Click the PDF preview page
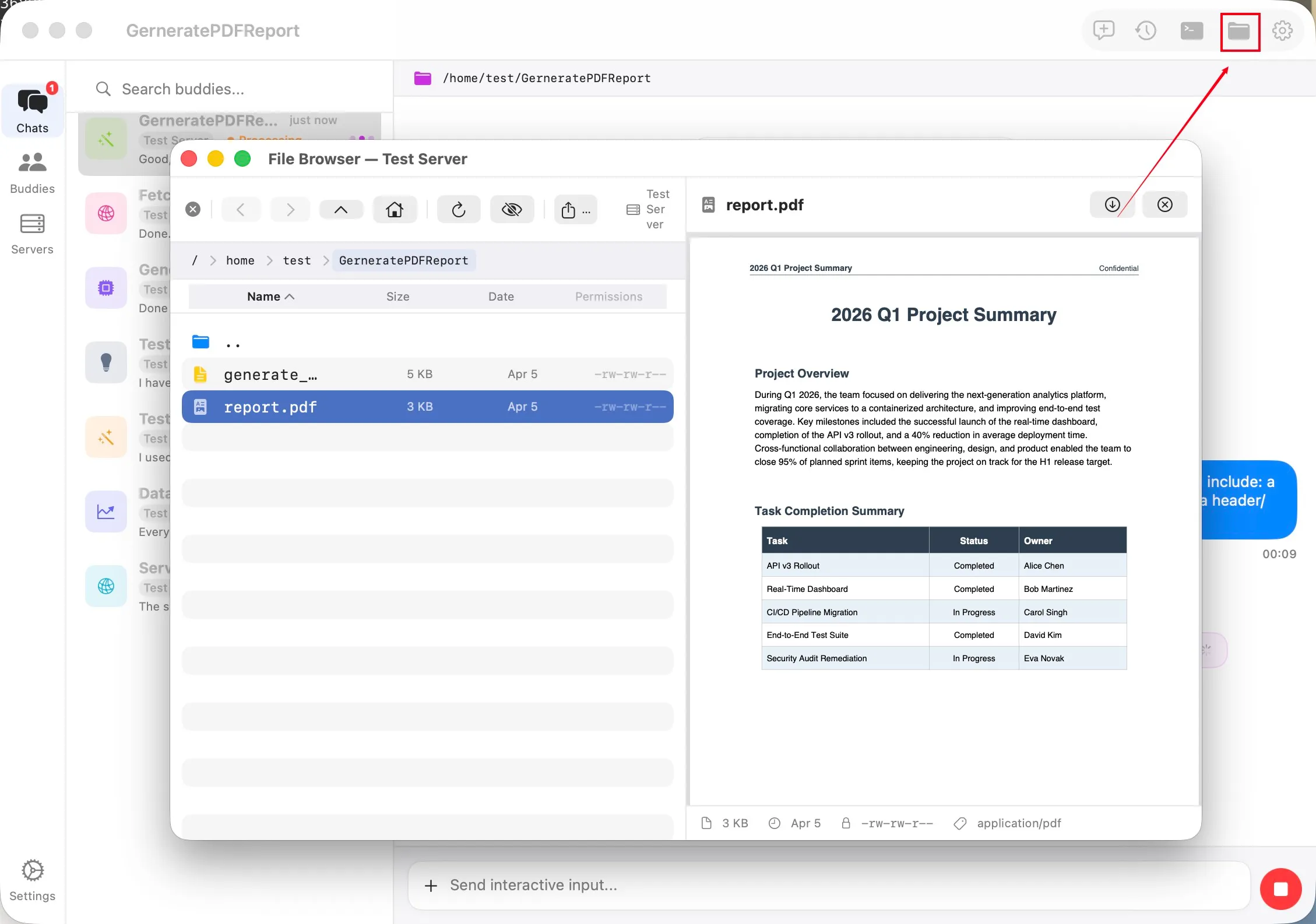Screen dimensions: 1316x924 click(x=944, y=521)
